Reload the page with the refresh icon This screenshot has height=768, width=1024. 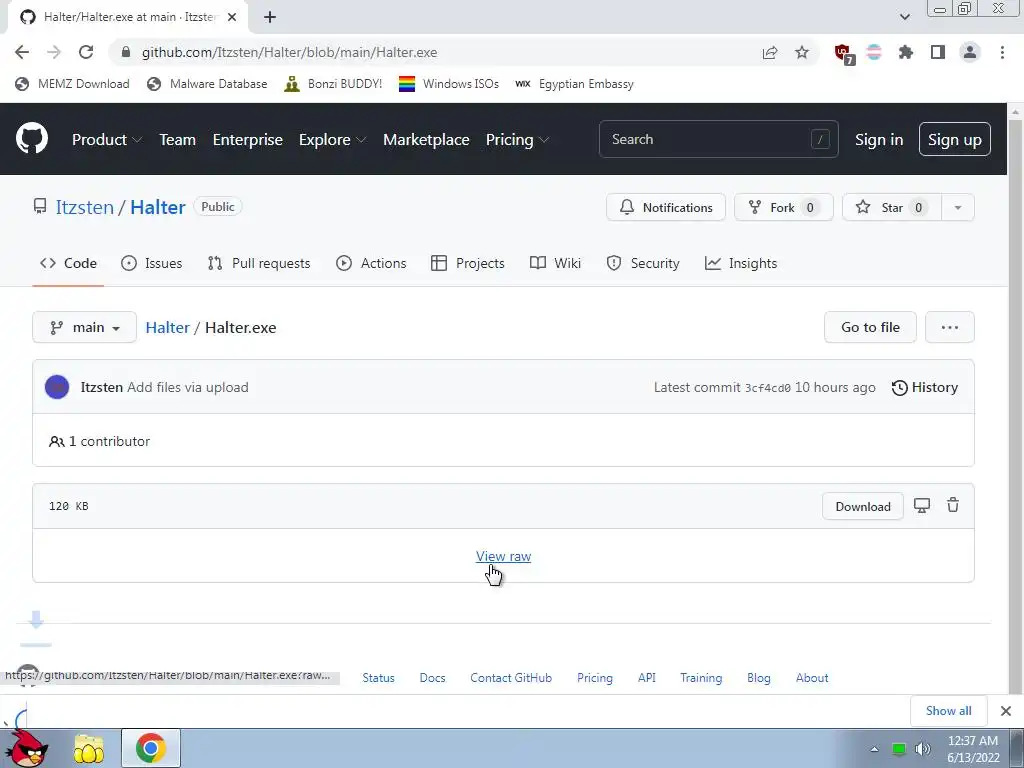coord(86,52)
